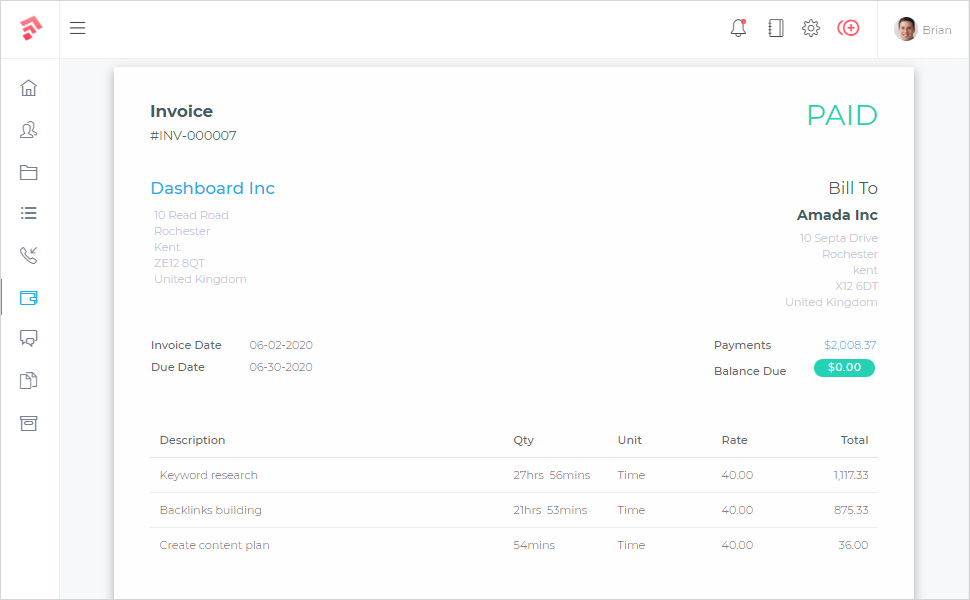The width and height of the screenshot is (970, 600).
Task: Open the phone calls sidebar icon
Action: [x=29, y=255]
